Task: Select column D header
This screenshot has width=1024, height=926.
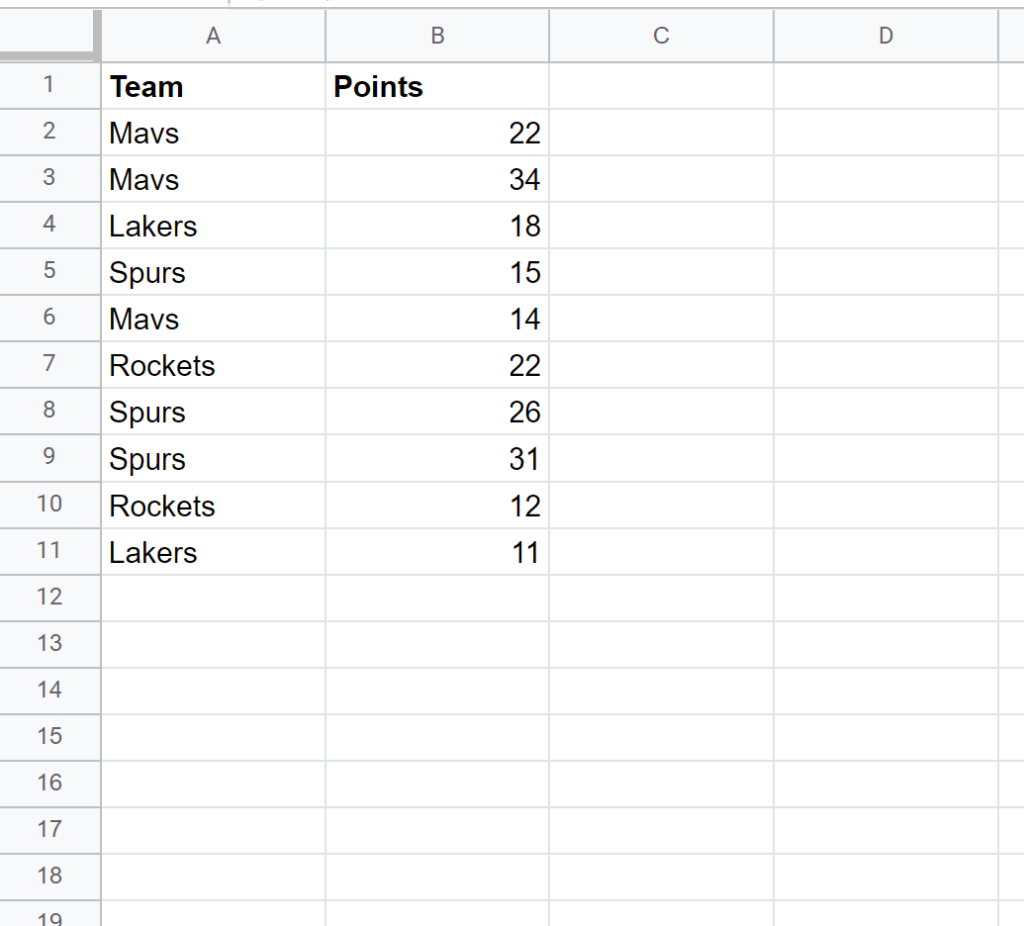Action: point(884,36)
